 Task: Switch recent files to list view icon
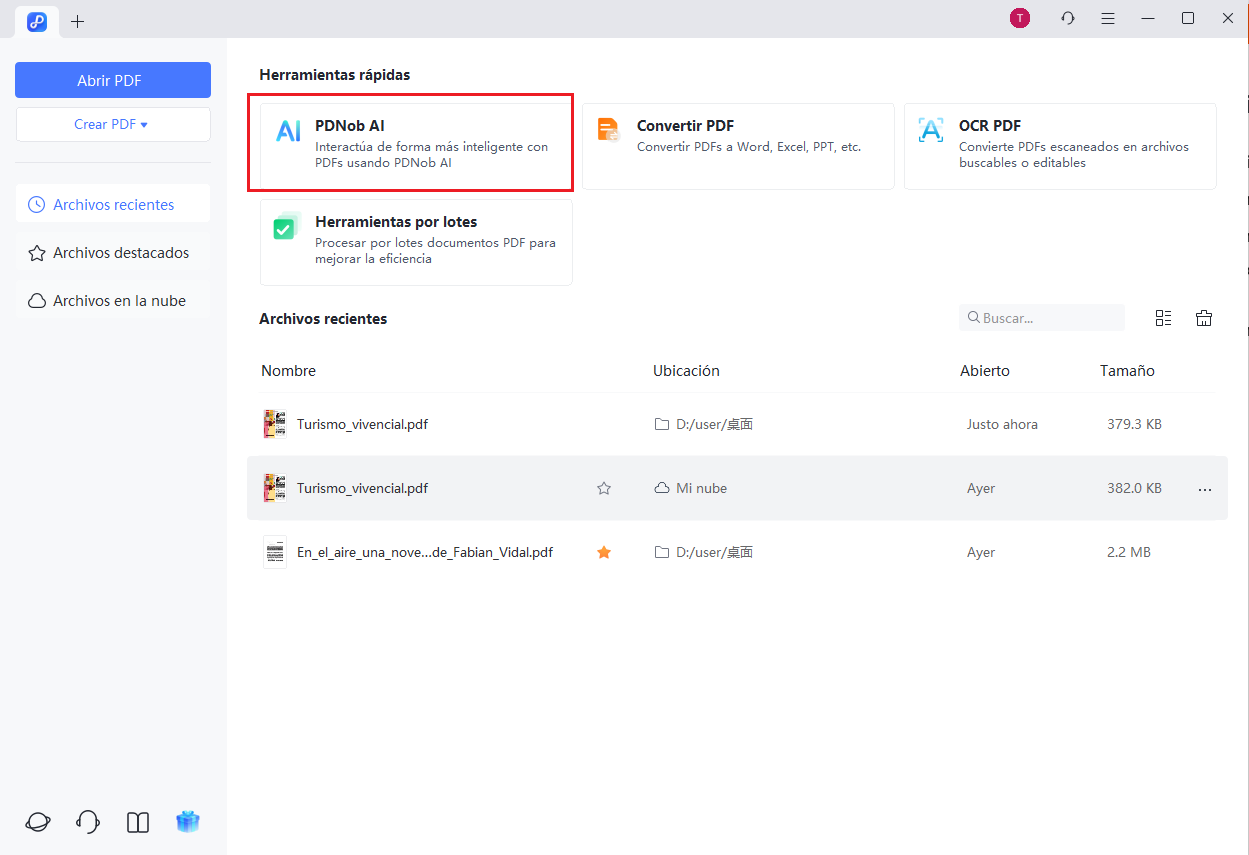coord(1163,318)
